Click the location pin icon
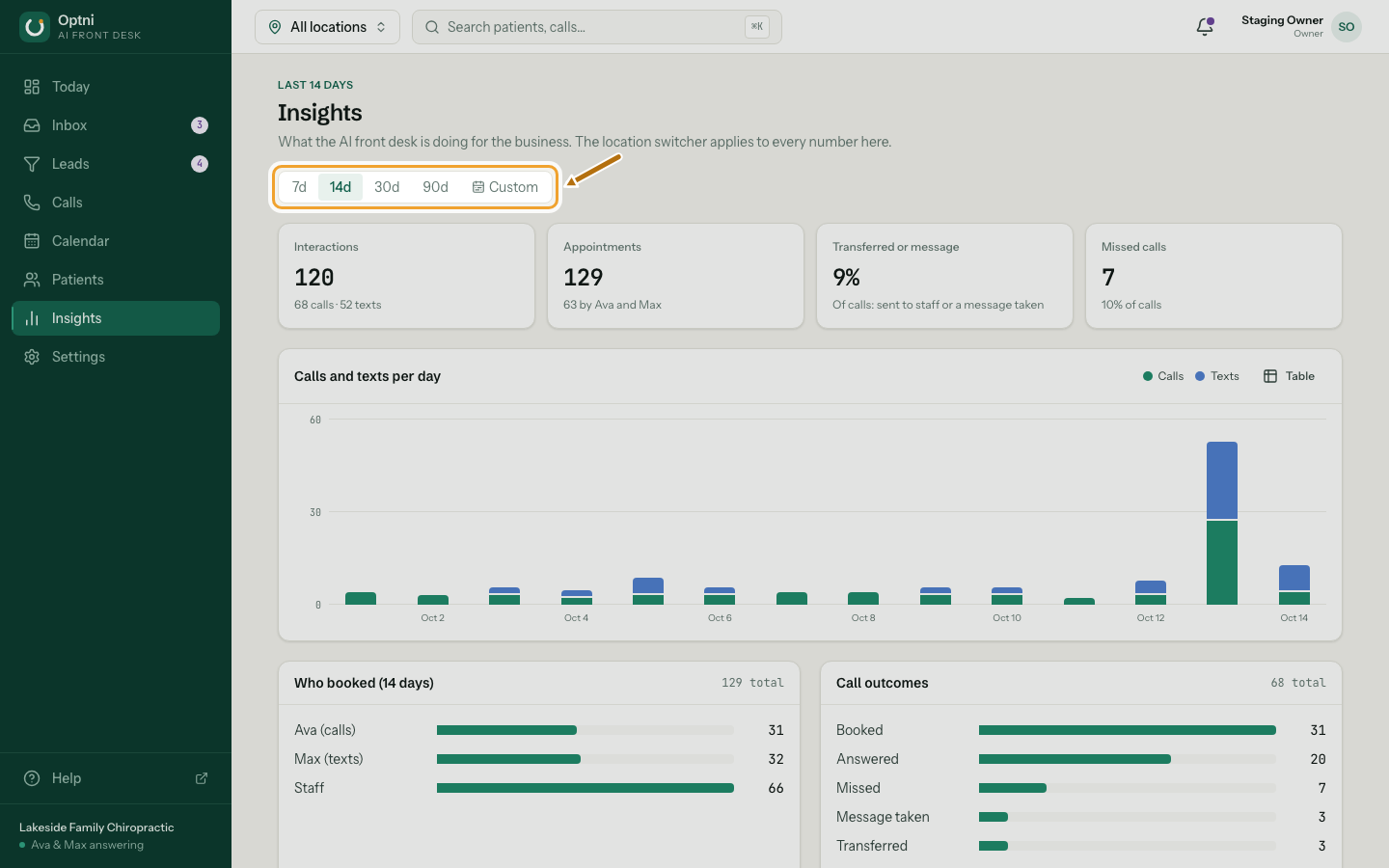1389x868 pixels. (x=275, y=27)
